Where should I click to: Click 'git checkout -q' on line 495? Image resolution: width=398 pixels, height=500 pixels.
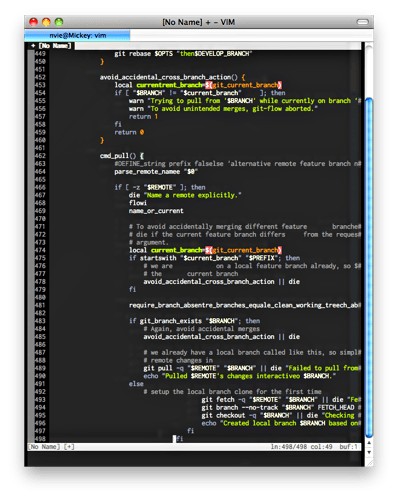pyautogui.click(x=229, y=415)
